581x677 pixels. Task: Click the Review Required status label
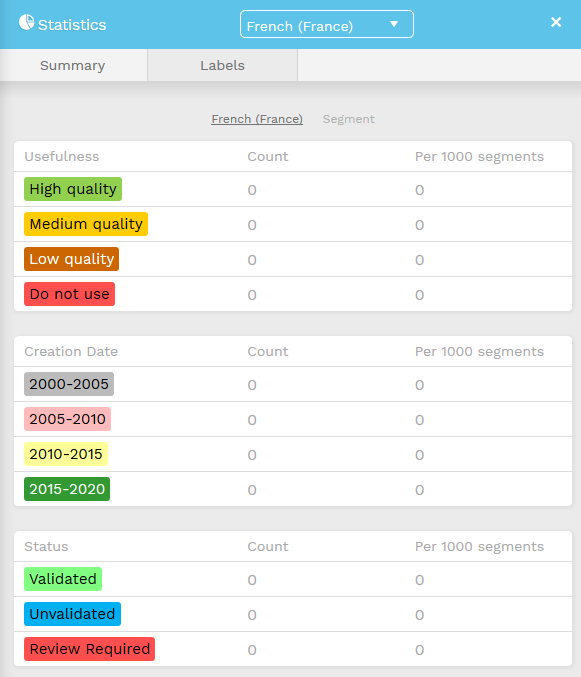tap(89, 649)
